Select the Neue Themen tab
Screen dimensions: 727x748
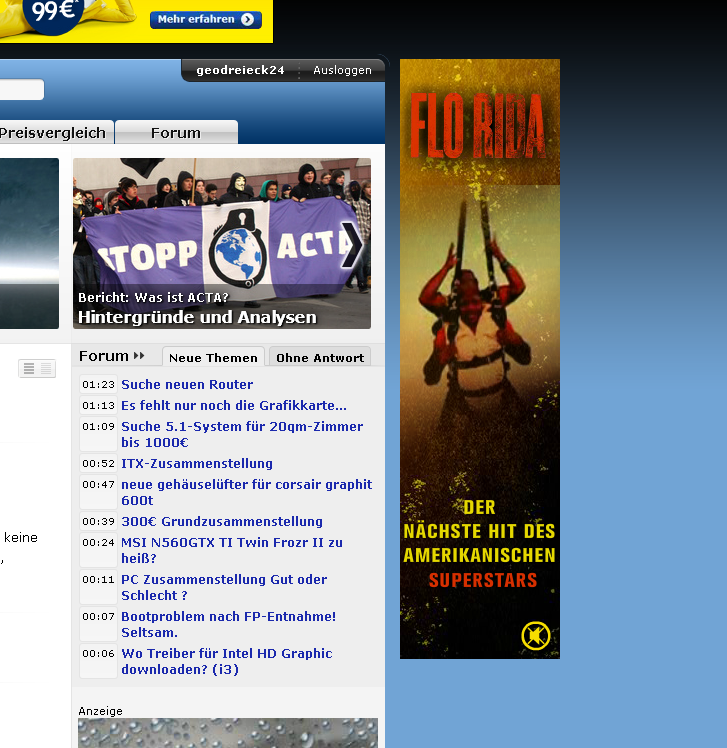coord(213,357)
